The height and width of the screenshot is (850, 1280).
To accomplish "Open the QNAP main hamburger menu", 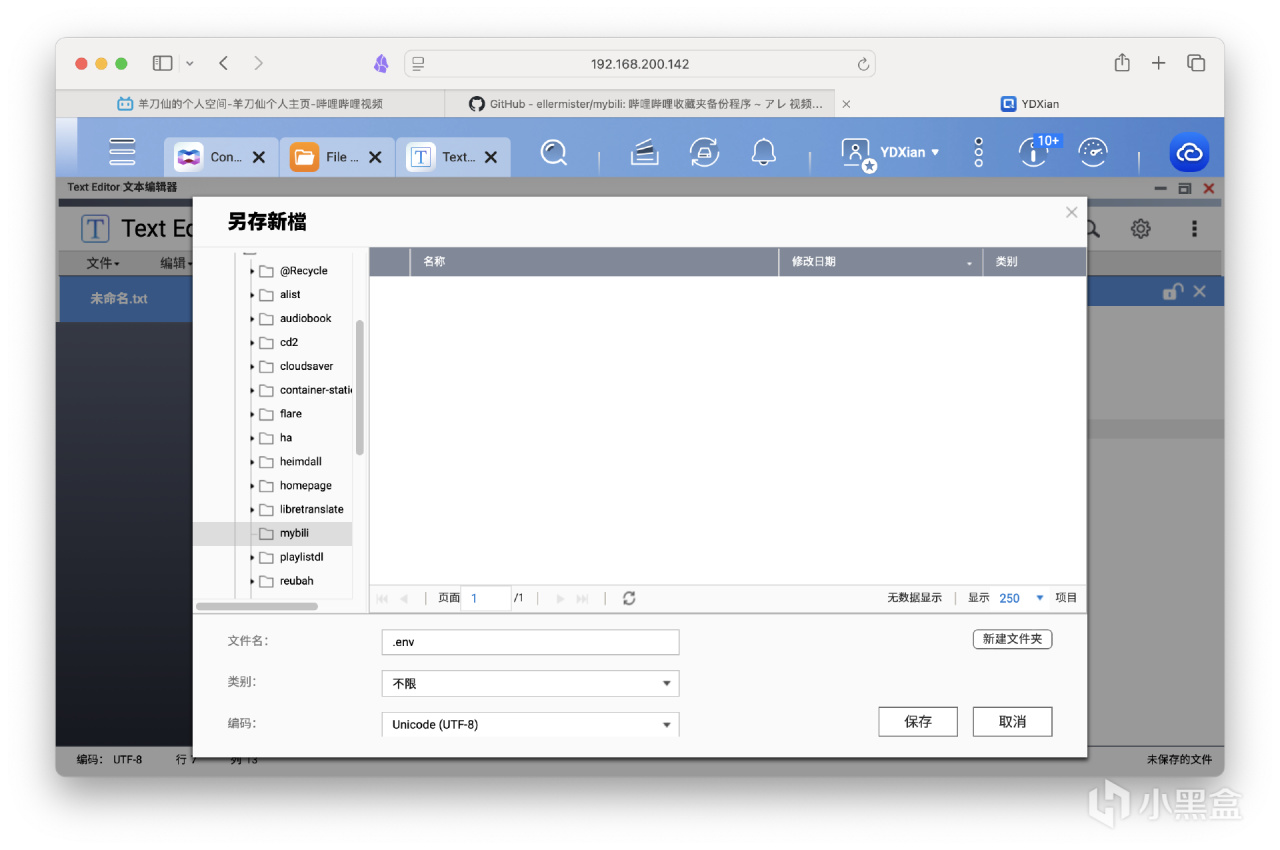I will (122, 152).
